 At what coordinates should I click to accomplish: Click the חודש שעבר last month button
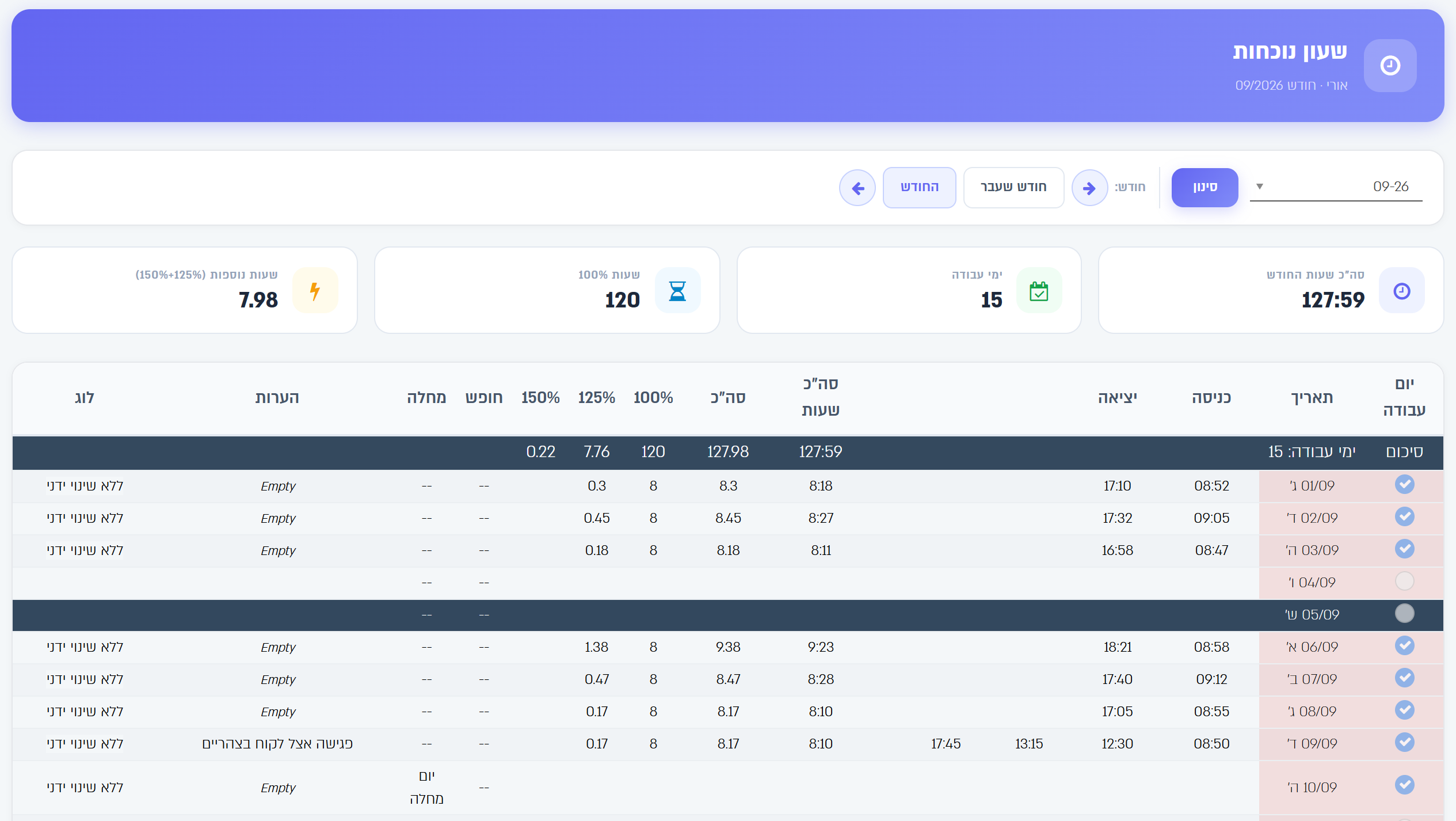[x=1013, y=187]
